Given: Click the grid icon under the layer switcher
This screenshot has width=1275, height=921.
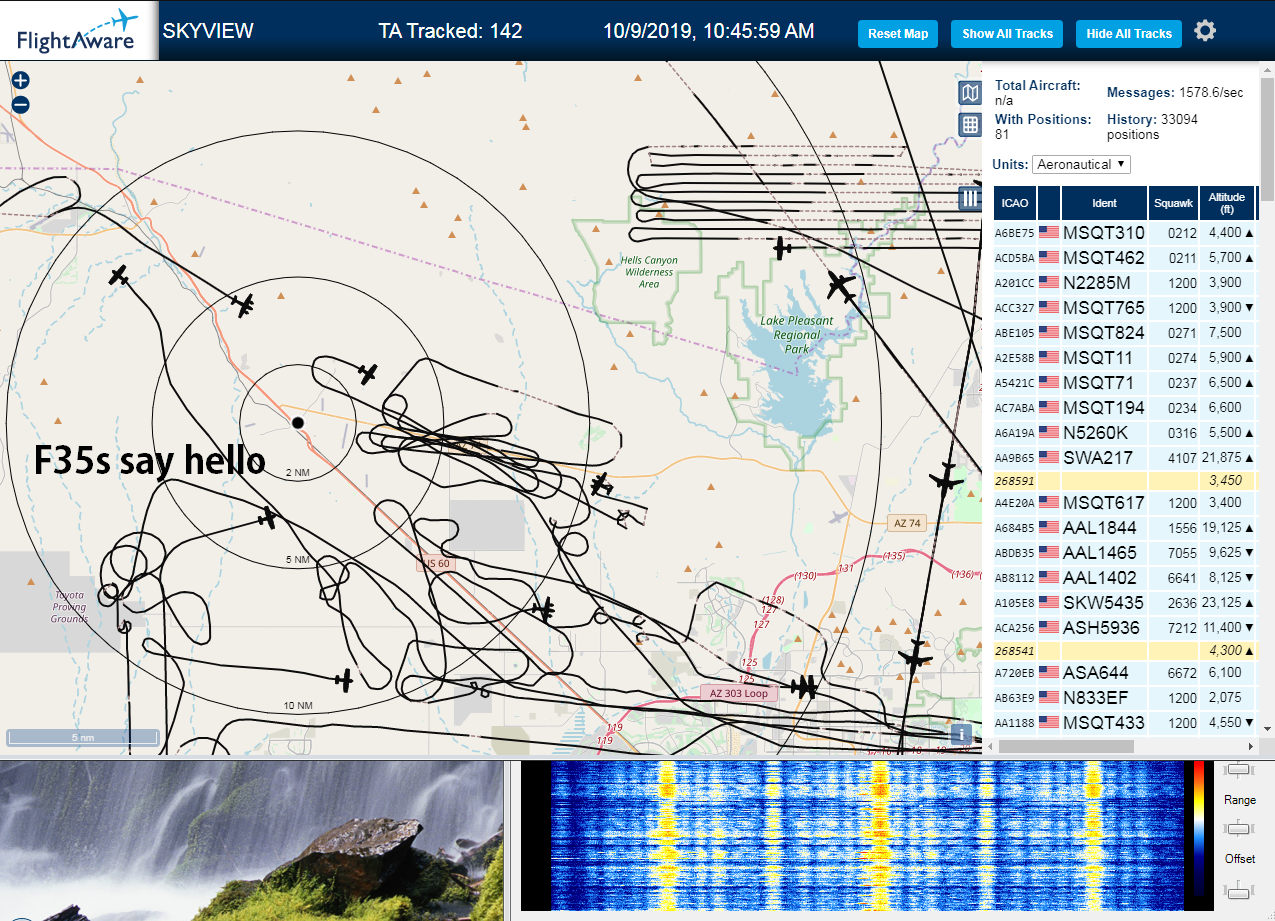Looking at the screenshot, I should click(970, 124).
